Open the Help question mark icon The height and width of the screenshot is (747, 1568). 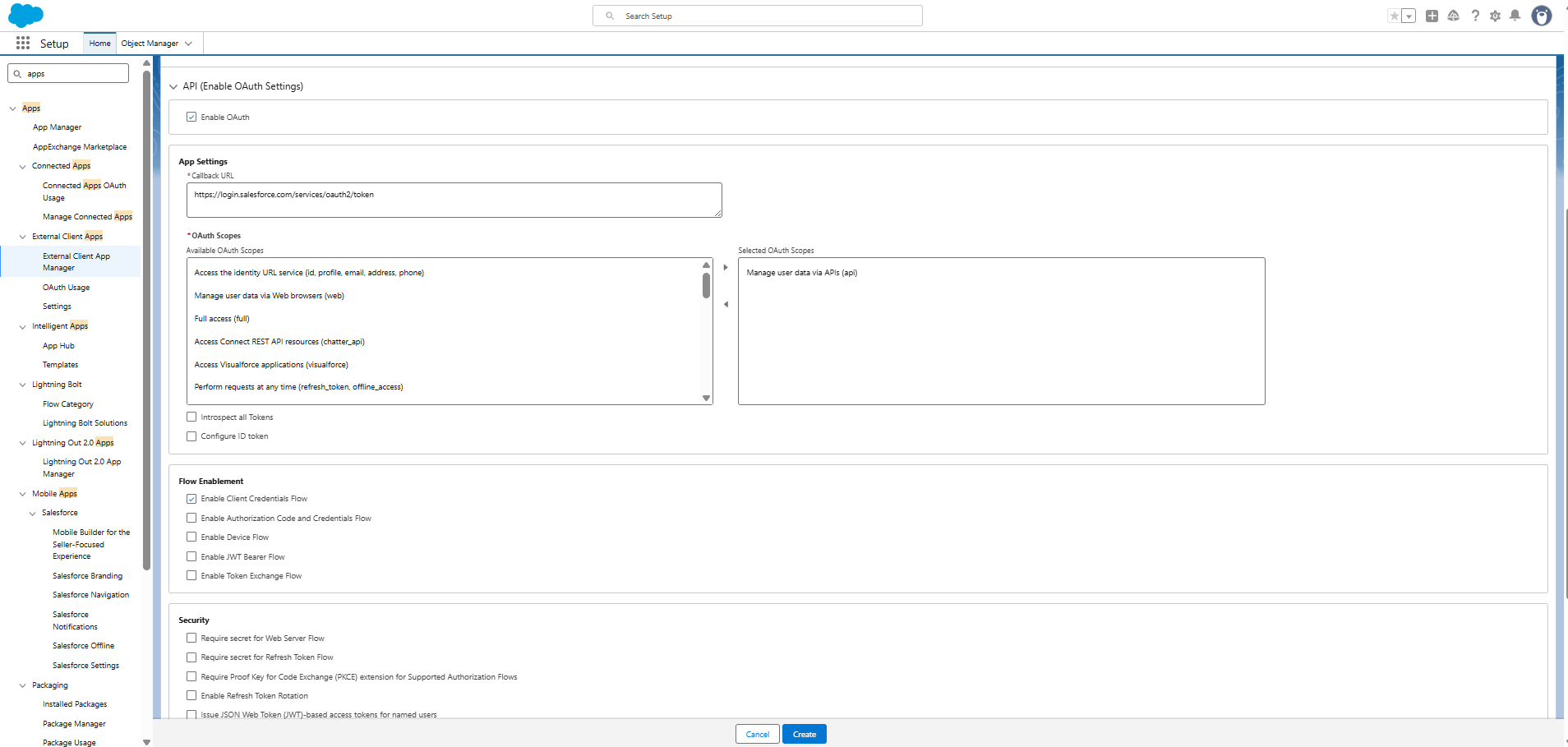(x=1475, y=16)
